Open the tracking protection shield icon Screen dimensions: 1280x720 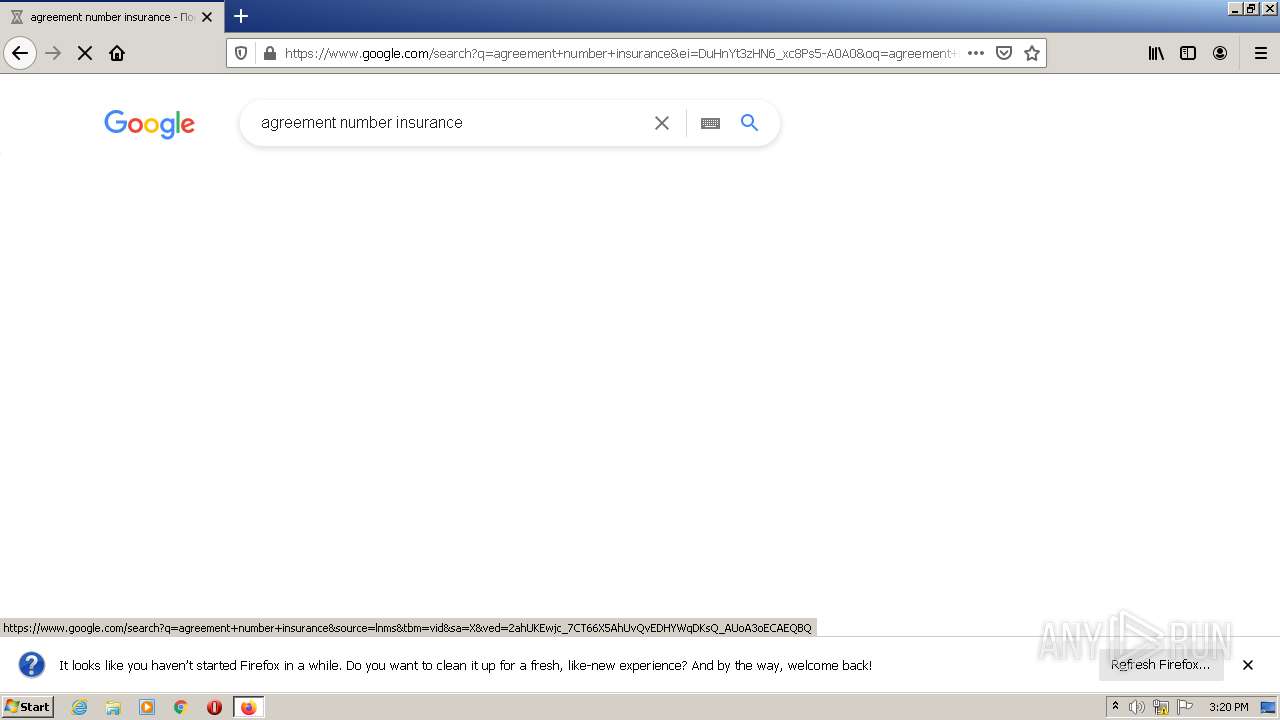point(241,53)
